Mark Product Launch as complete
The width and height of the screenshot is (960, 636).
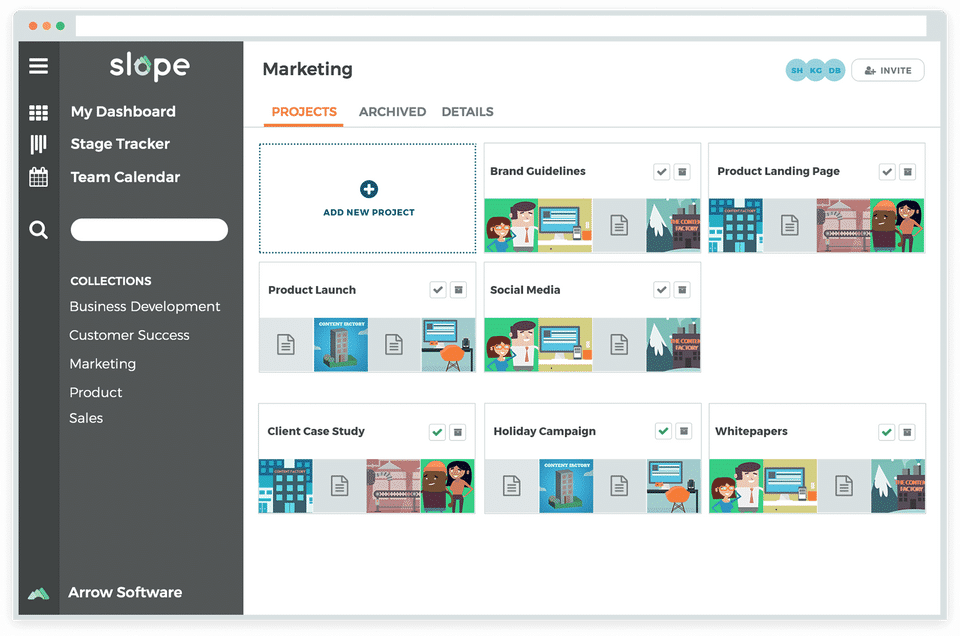pyautogui.click(x=438, y=290)
